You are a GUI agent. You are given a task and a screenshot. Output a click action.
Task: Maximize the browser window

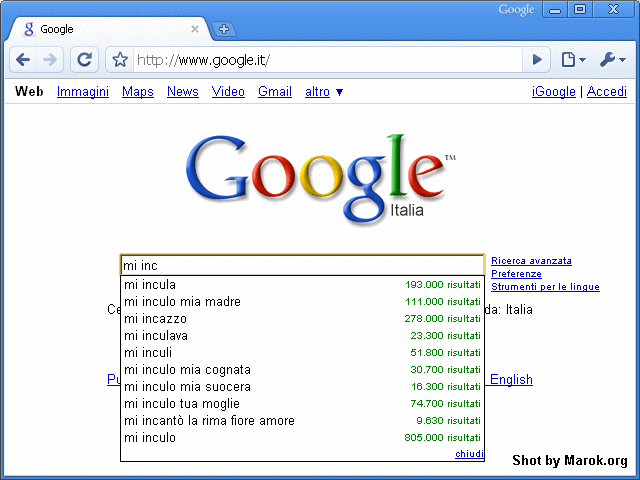(x=580, y=9)
